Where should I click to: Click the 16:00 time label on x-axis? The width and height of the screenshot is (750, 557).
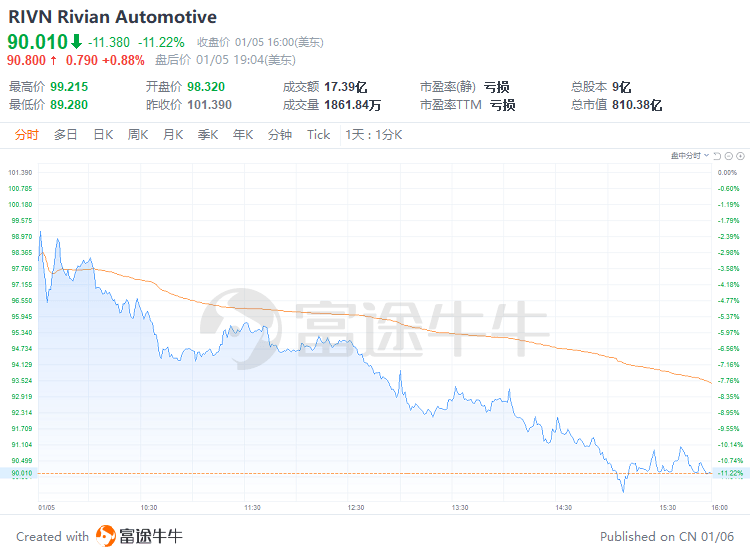(719, 507)
